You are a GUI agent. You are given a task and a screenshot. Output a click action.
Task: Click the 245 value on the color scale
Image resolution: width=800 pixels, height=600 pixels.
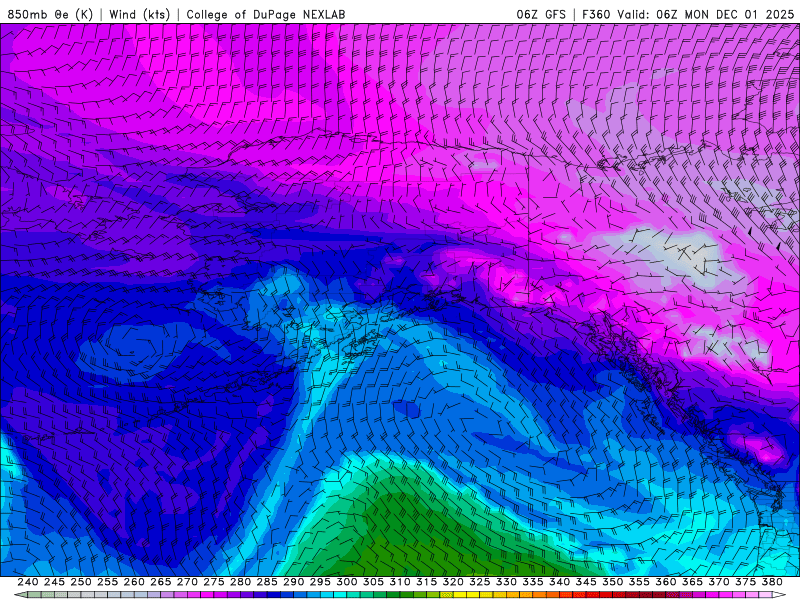coord(54,582)
